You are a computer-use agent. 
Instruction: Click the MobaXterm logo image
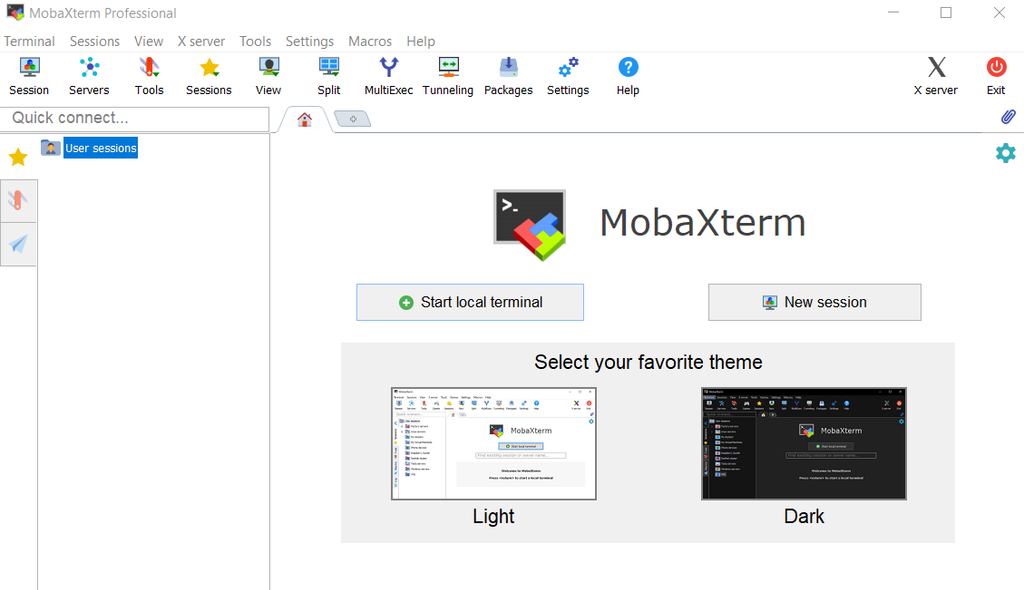[x=530, y=225]
